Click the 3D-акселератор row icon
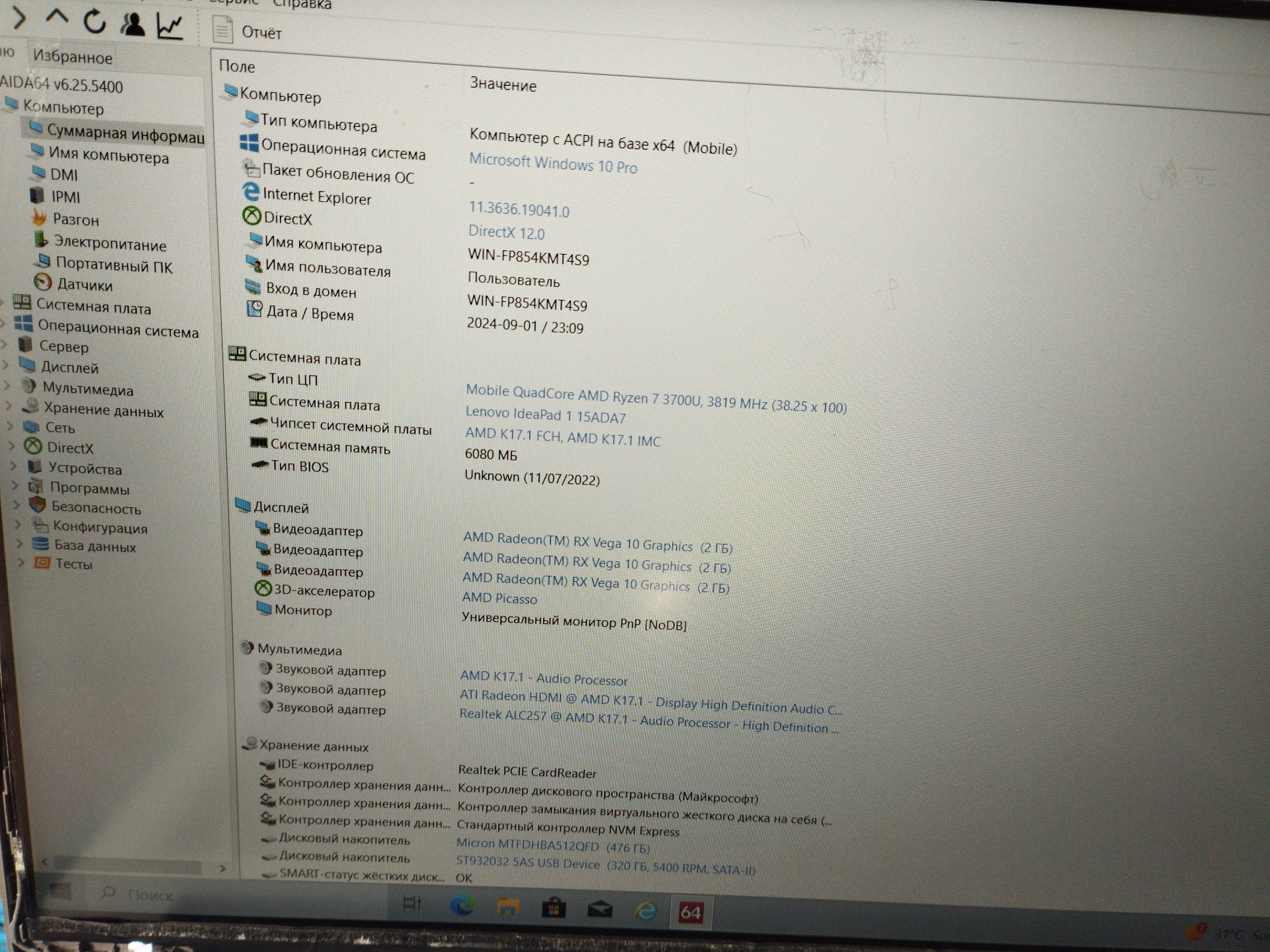The height and width of the screenshot is (952, 1270). (x=263, y=588)
